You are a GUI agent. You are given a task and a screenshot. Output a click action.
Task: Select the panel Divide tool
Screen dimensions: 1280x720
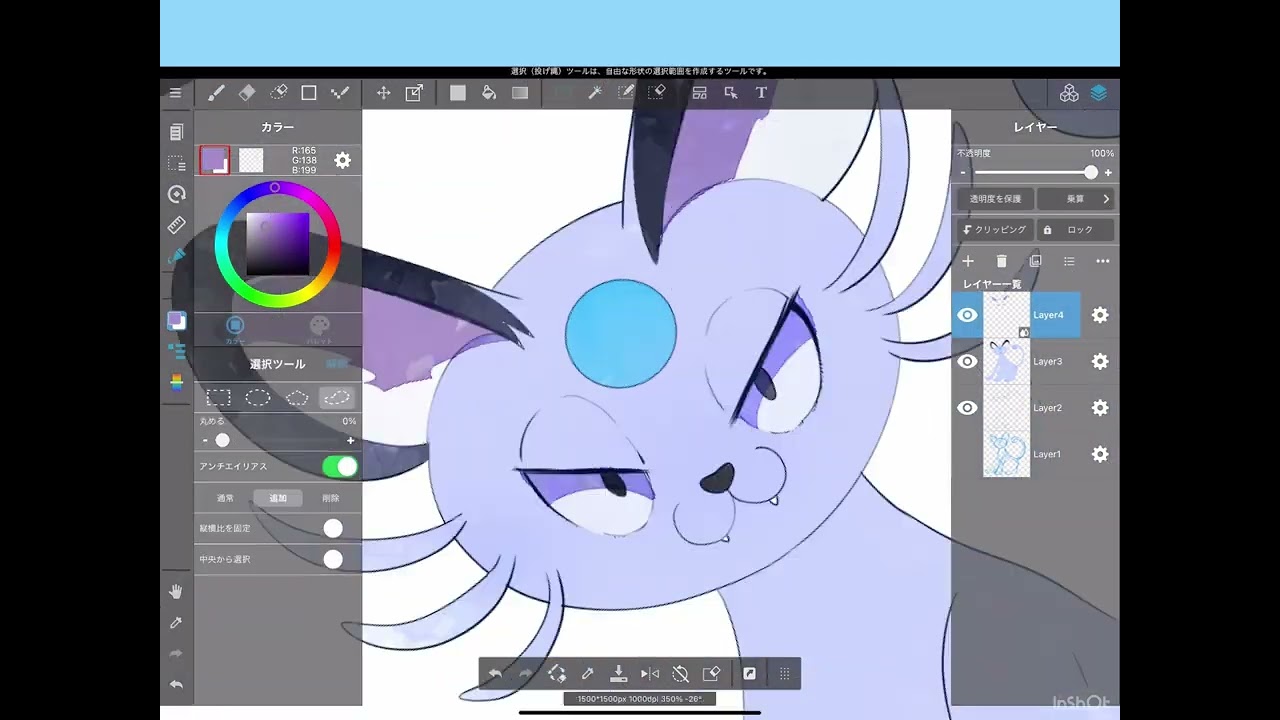tap(700, 93)
